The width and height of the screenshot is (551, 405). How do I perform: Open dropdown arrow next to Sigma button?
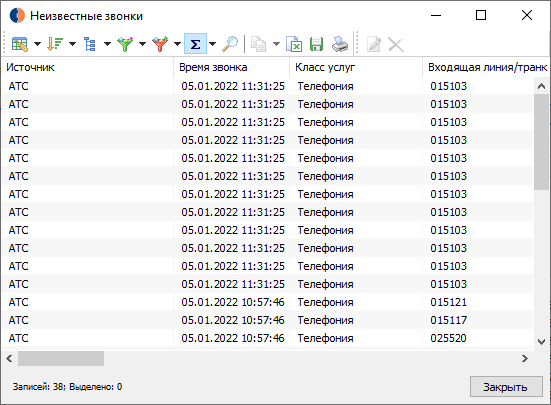point(212,44)
